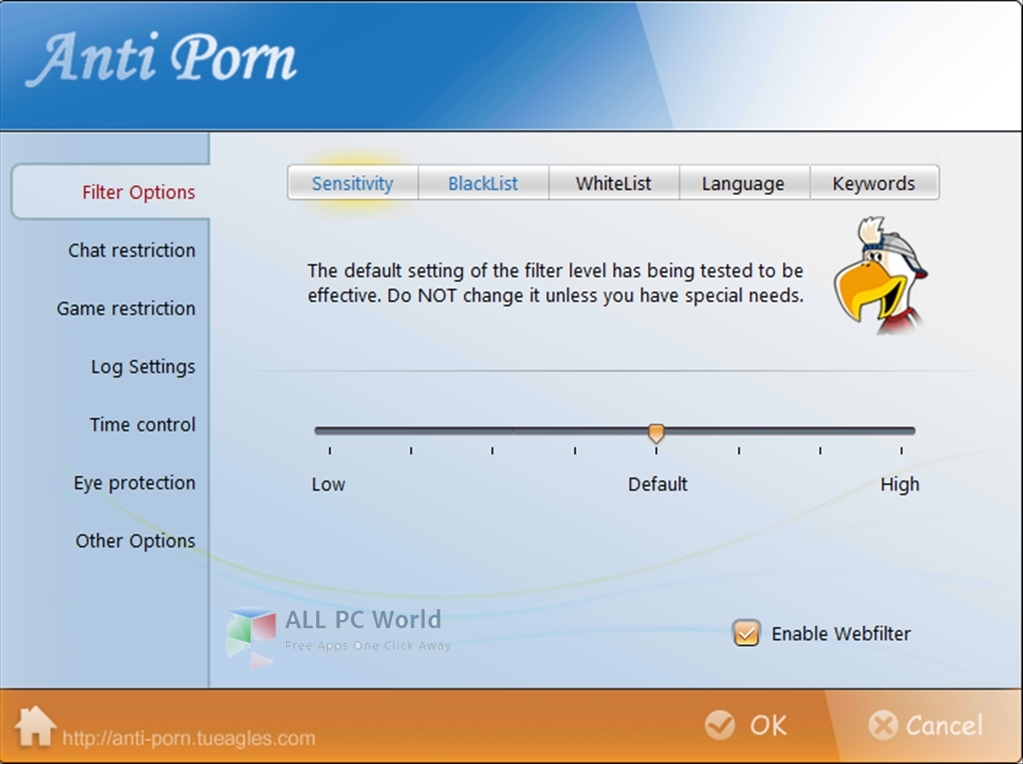Switch to the BlackList tab
Image resolution: width=1023 pixels, height=764 pixels.
pos(483,183)
